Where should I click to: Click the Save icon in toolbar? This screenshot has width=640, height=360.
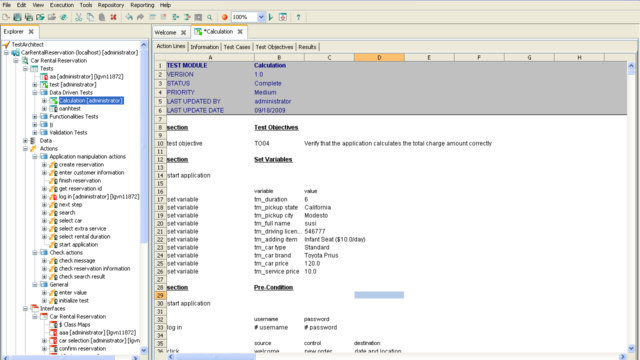point(17,17)
